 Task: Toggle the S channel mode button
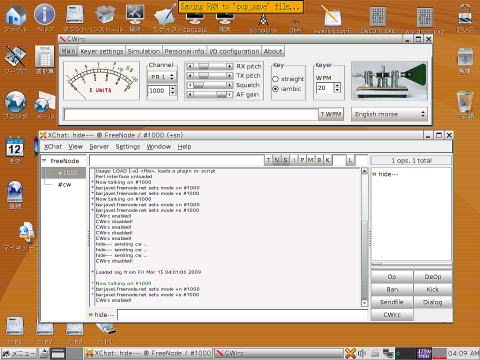click(x=285, y=160)
